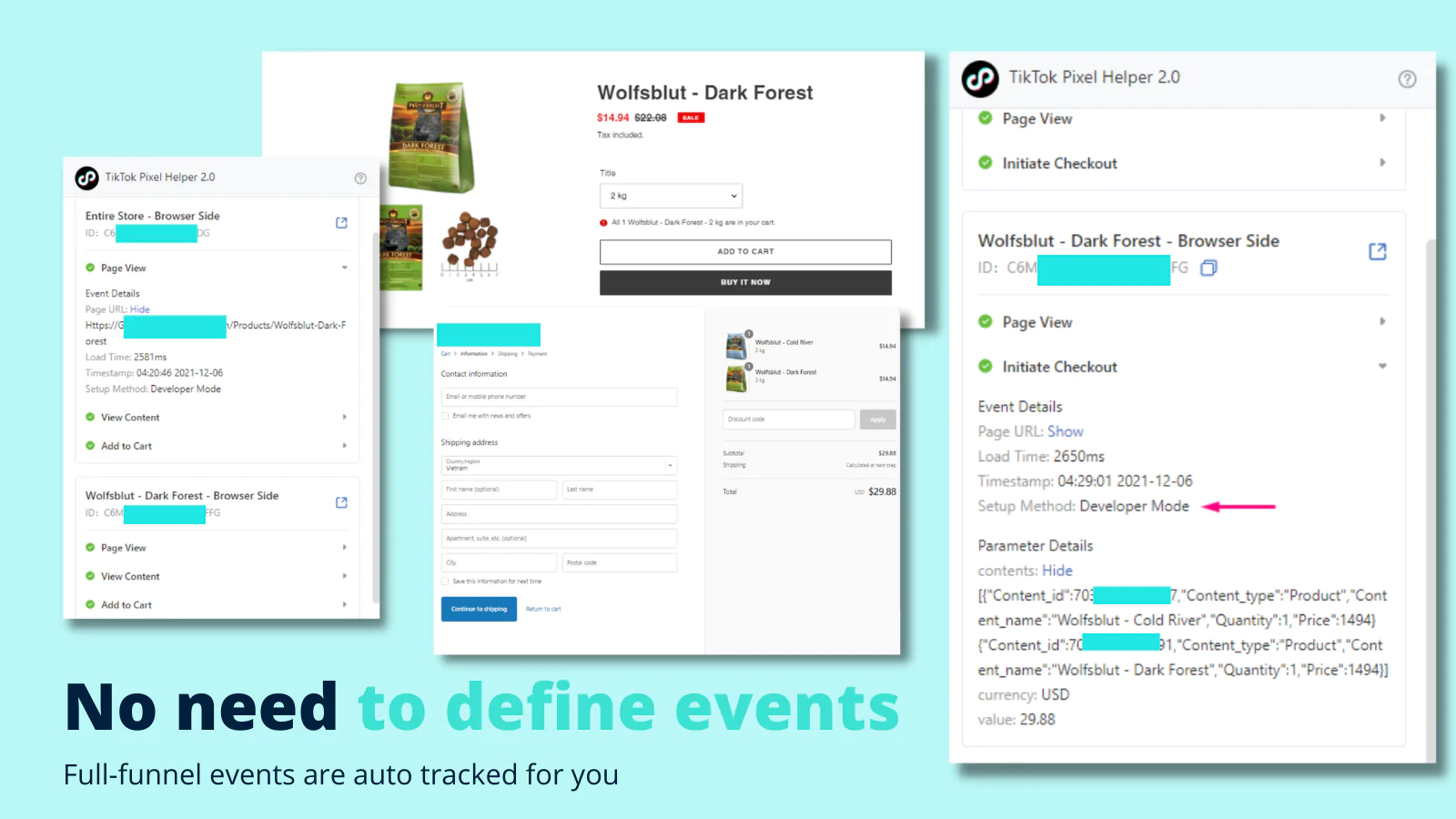The width and height of the screenshot is (1456, 819).
Task: Click the checkout Total amount $29.88
Action: coord(882,492)
